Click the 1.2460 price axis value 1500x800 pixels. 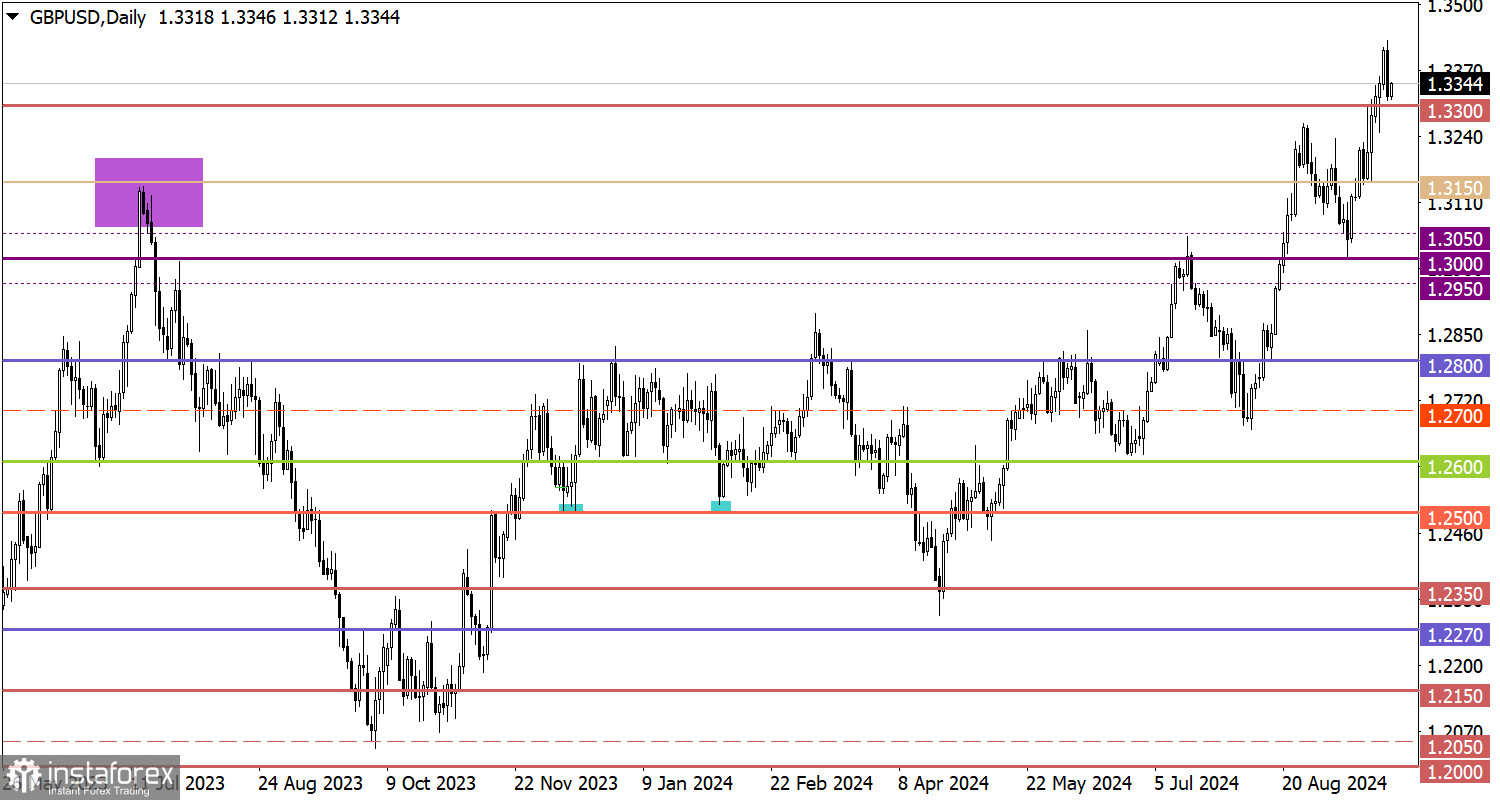click(1455, 534)
